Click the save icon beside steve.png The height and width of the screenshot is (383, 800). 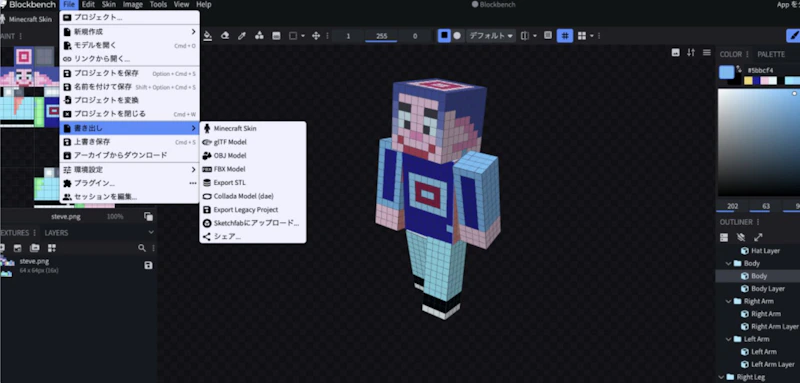tap(148, 265)
